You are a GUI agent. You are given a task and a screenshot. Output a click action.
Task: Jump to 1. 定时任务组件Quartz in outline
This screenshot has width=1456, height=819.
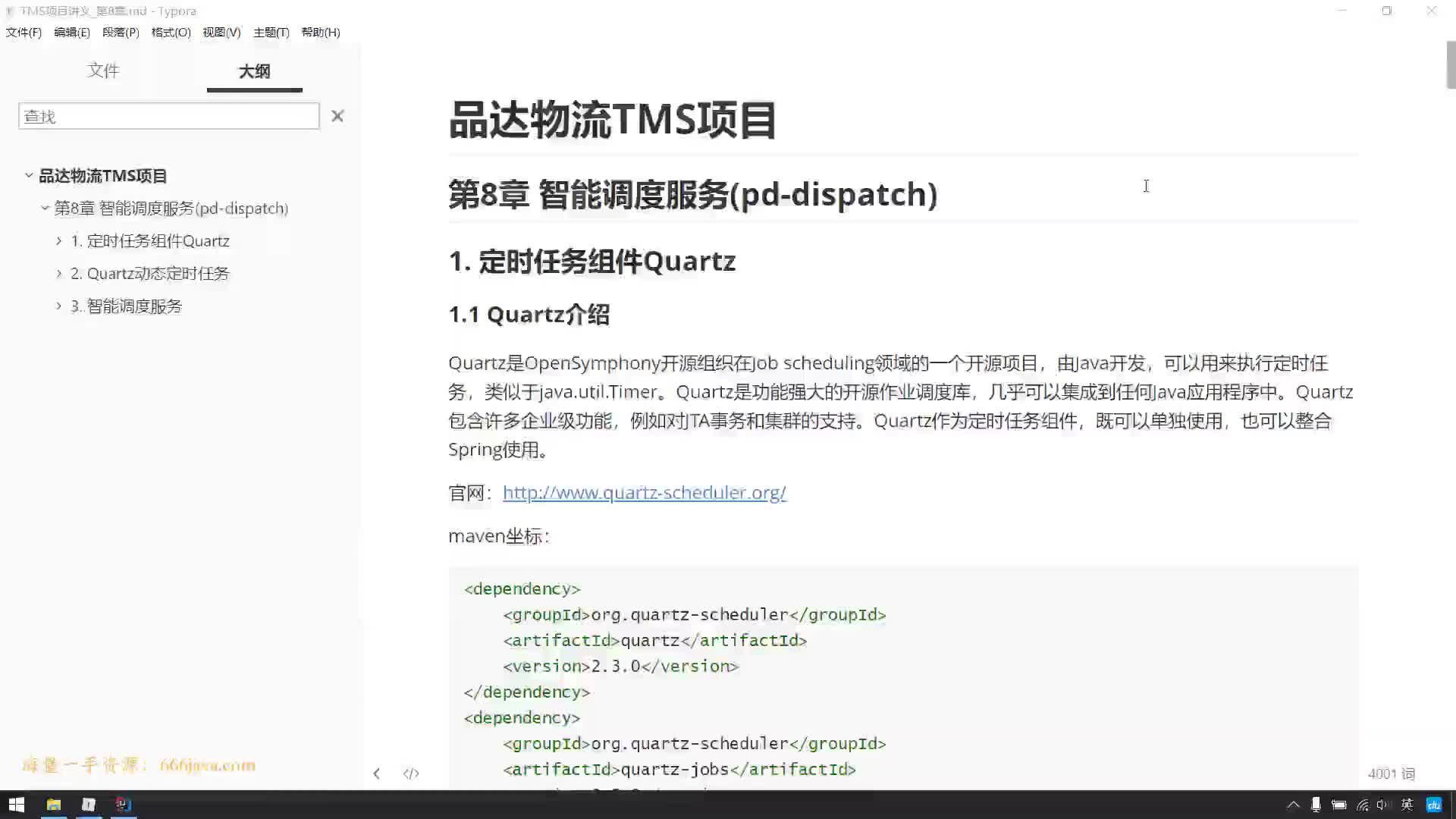click(x=150, y=241)
